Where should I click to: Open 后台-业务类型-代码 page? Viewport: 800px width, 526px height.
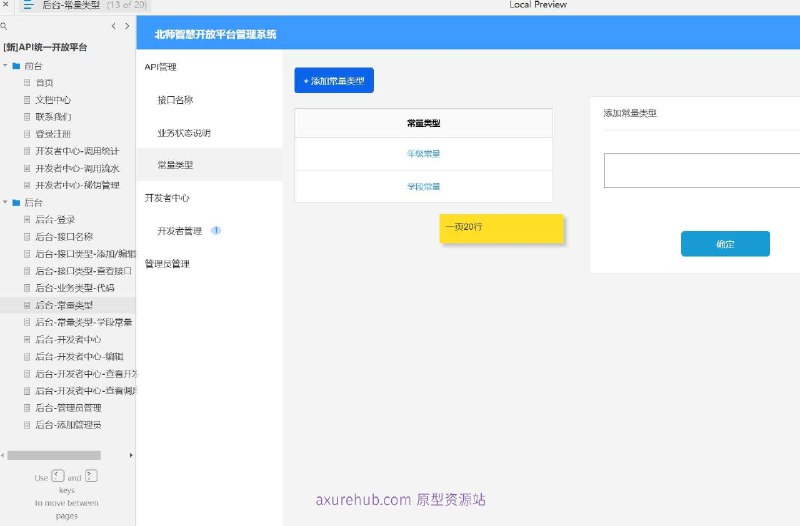coord(74,288)
